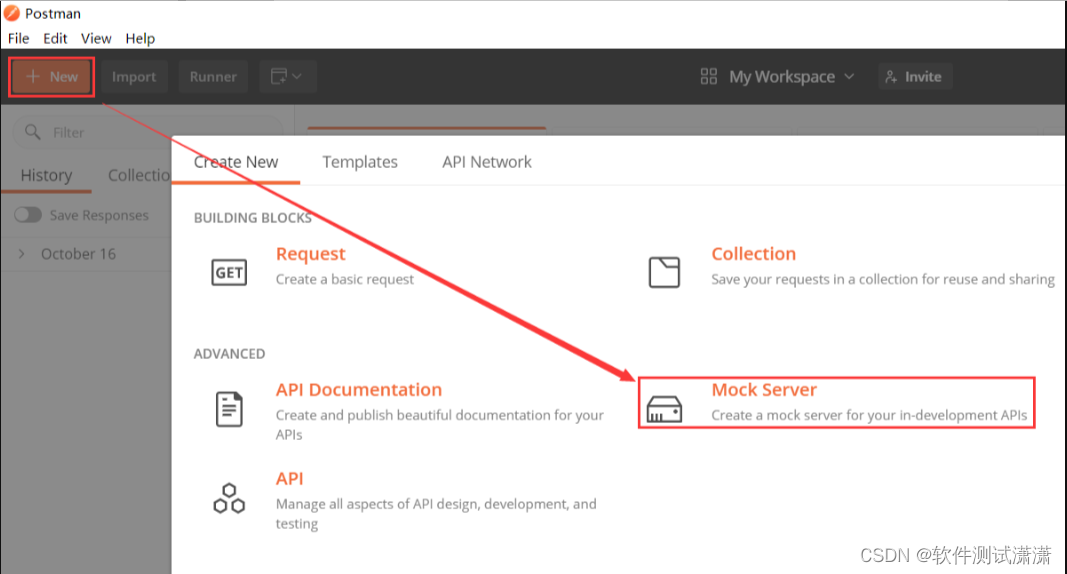Click the Import button
The width and height of the screenshot is (1067, 574).
coord(134,77)
